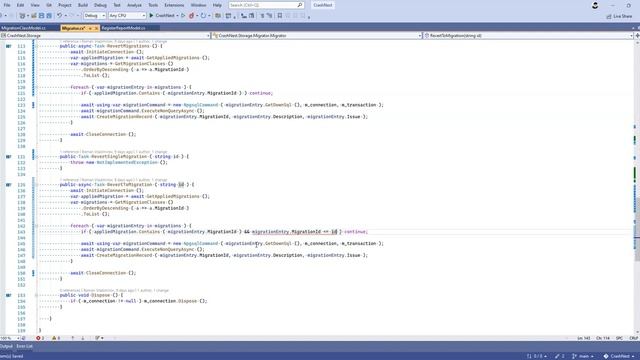Switch to the Output panel tab
This screenshot has height=360, width=640.
tap(6, 347)
